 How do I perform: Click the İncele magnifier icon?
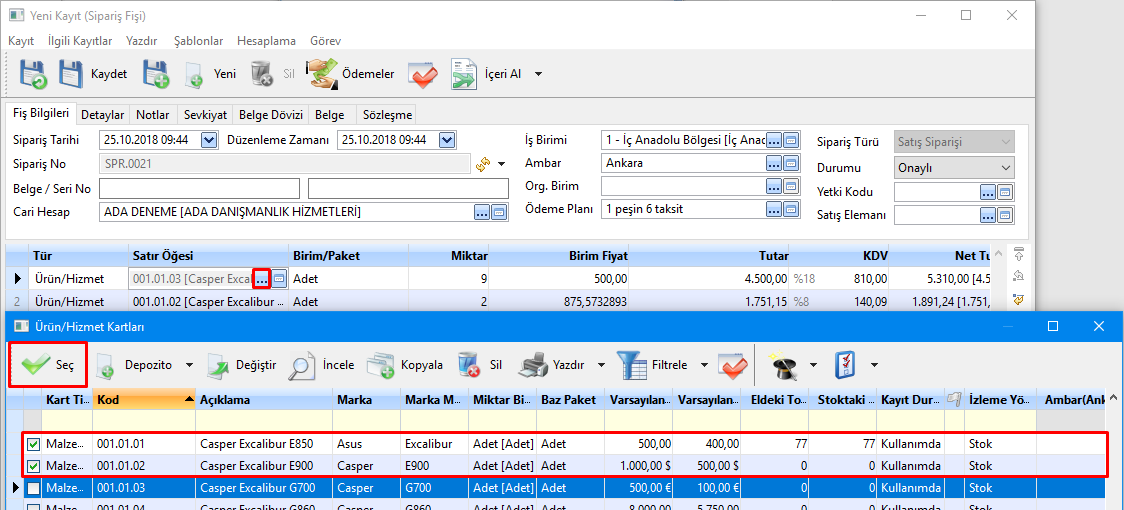[302, 365]
